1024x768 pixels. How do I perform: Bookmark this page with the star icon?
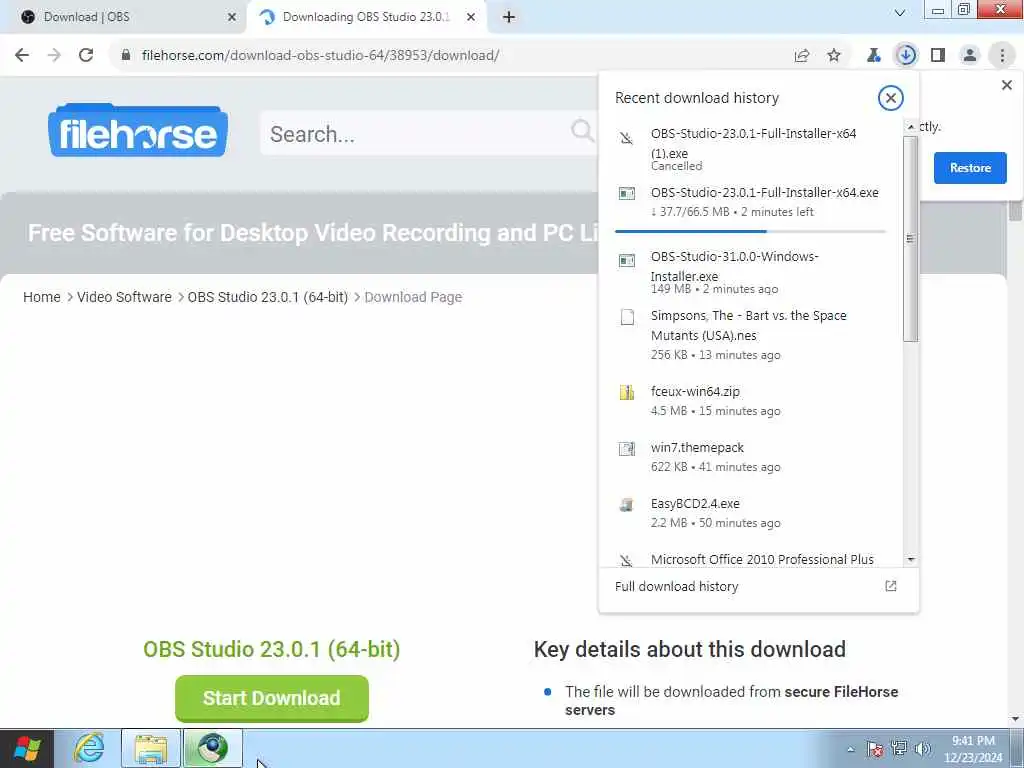tap(834, 56)
